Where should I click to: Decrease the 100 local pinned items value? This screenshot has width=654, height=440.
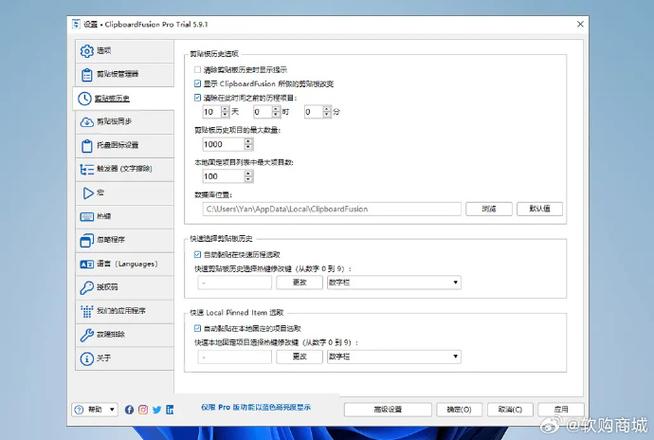click(x=249, y=179)
